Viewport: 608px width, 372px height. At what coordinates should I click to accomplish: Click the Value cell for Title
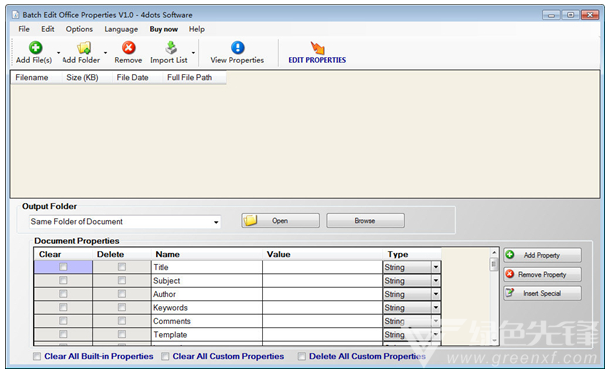pyautogui.click(x=322, y=267)
